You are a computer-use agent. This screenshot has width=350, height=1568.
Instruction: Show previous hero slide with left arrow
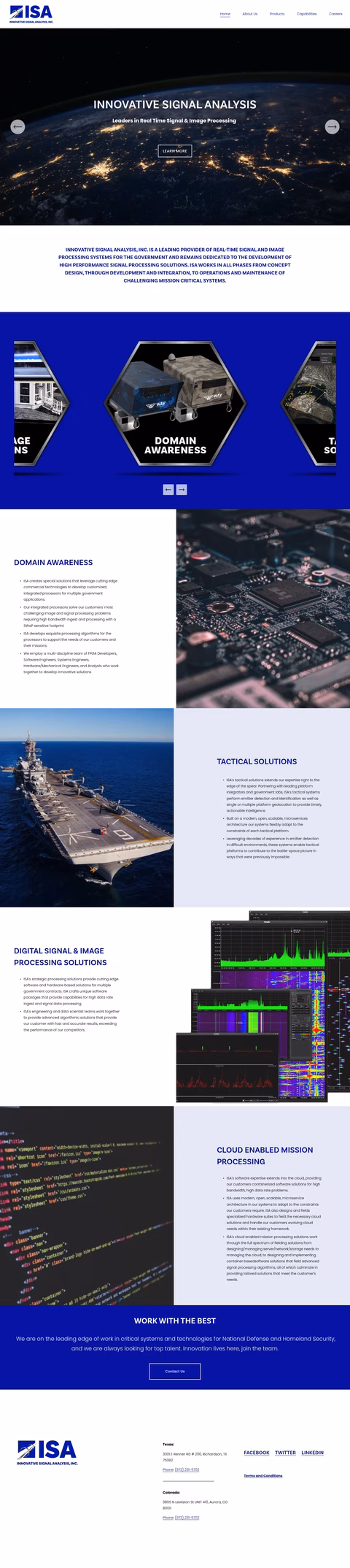click(x=17, y=126)
